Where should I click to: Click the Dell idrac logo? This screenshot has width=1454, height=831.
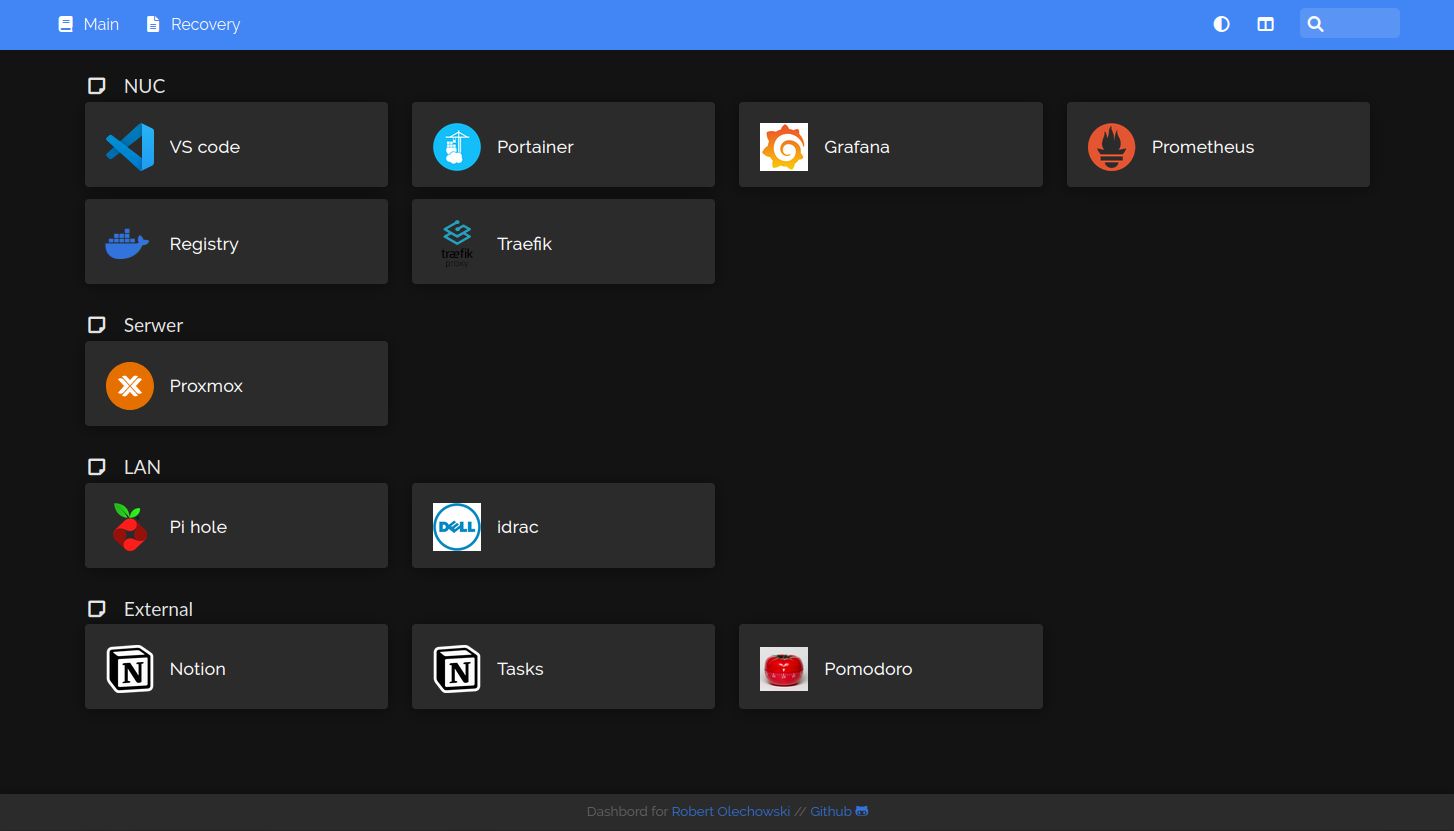457,527
